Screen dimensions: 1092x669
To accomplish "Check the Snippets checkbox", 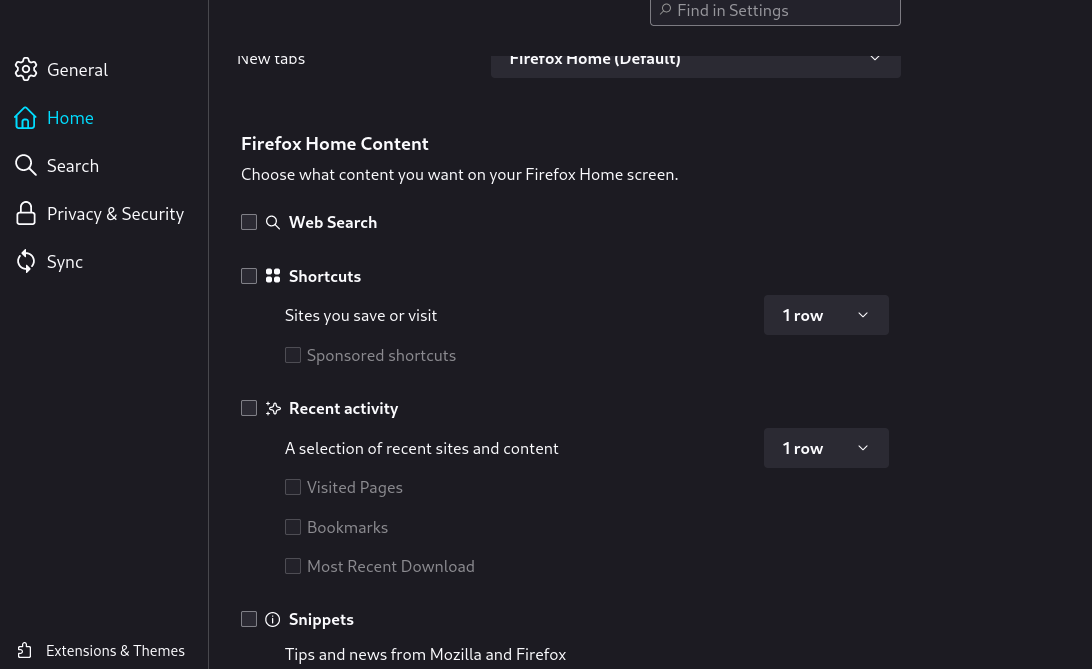I will [249, 619].
